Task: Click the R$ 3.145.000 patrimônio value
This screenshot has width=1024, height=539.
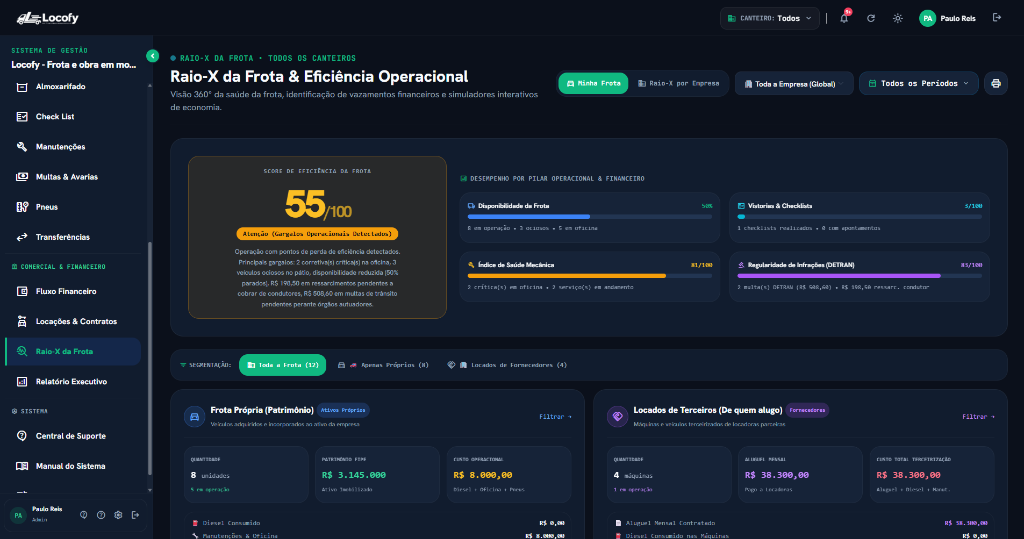Action: click(354, 475)
